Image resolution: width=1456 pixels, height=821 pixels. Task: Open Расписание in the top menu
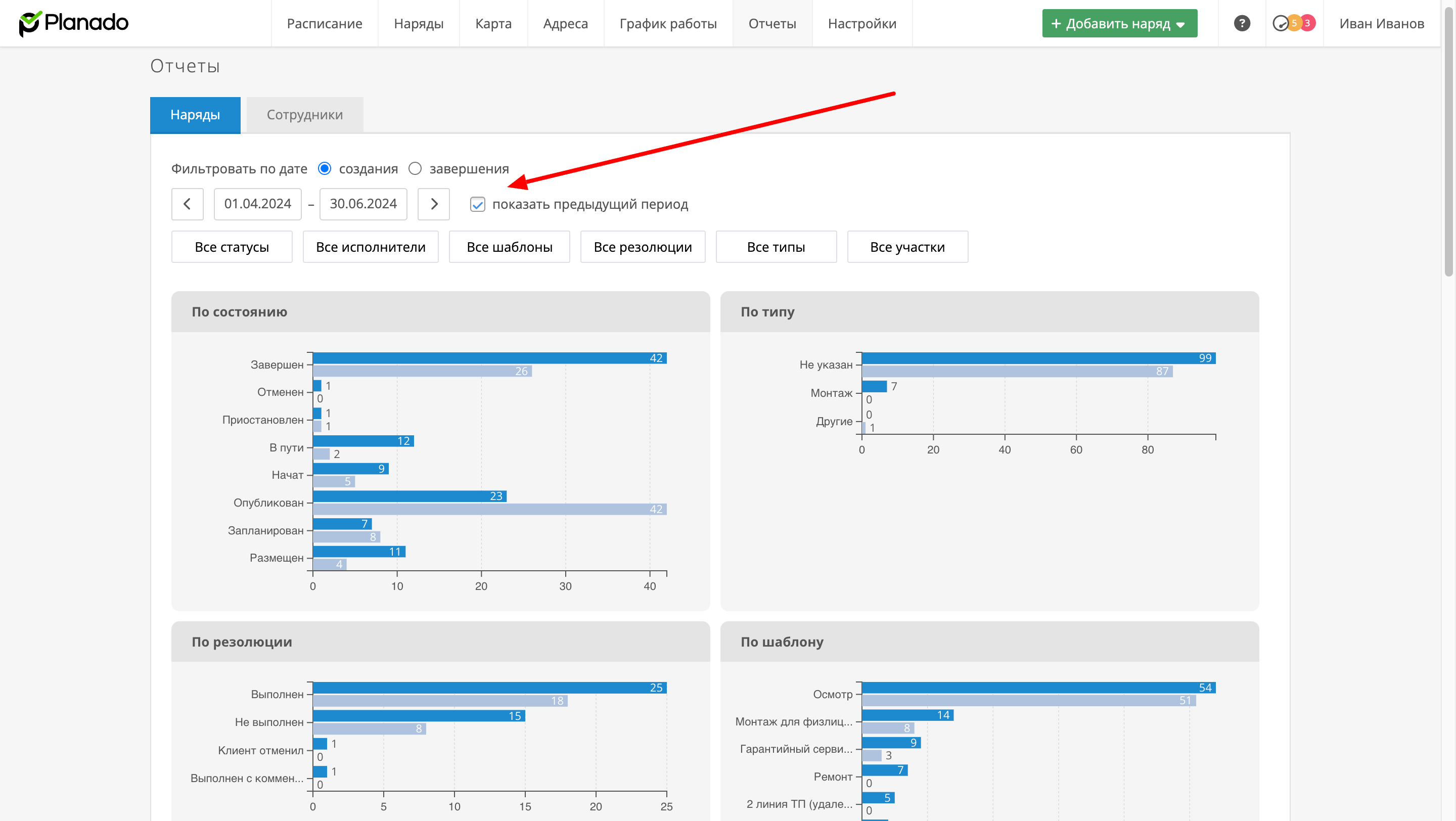[x=325, y=23]
